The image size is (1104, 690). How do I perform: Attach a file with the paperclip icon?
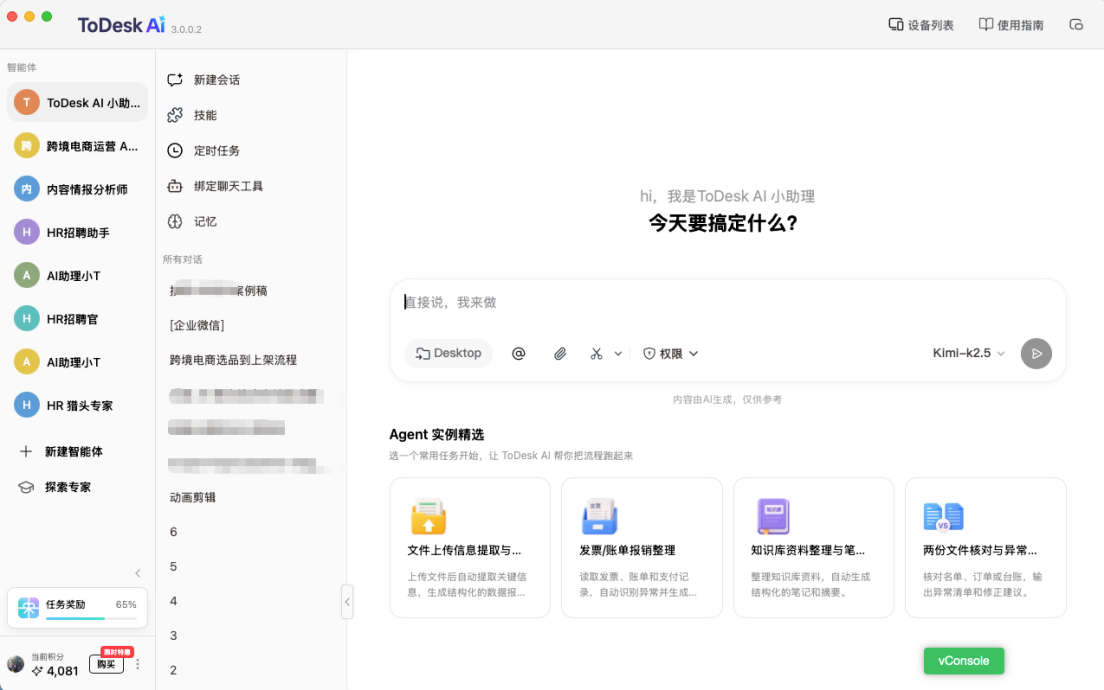click(560, 353)
